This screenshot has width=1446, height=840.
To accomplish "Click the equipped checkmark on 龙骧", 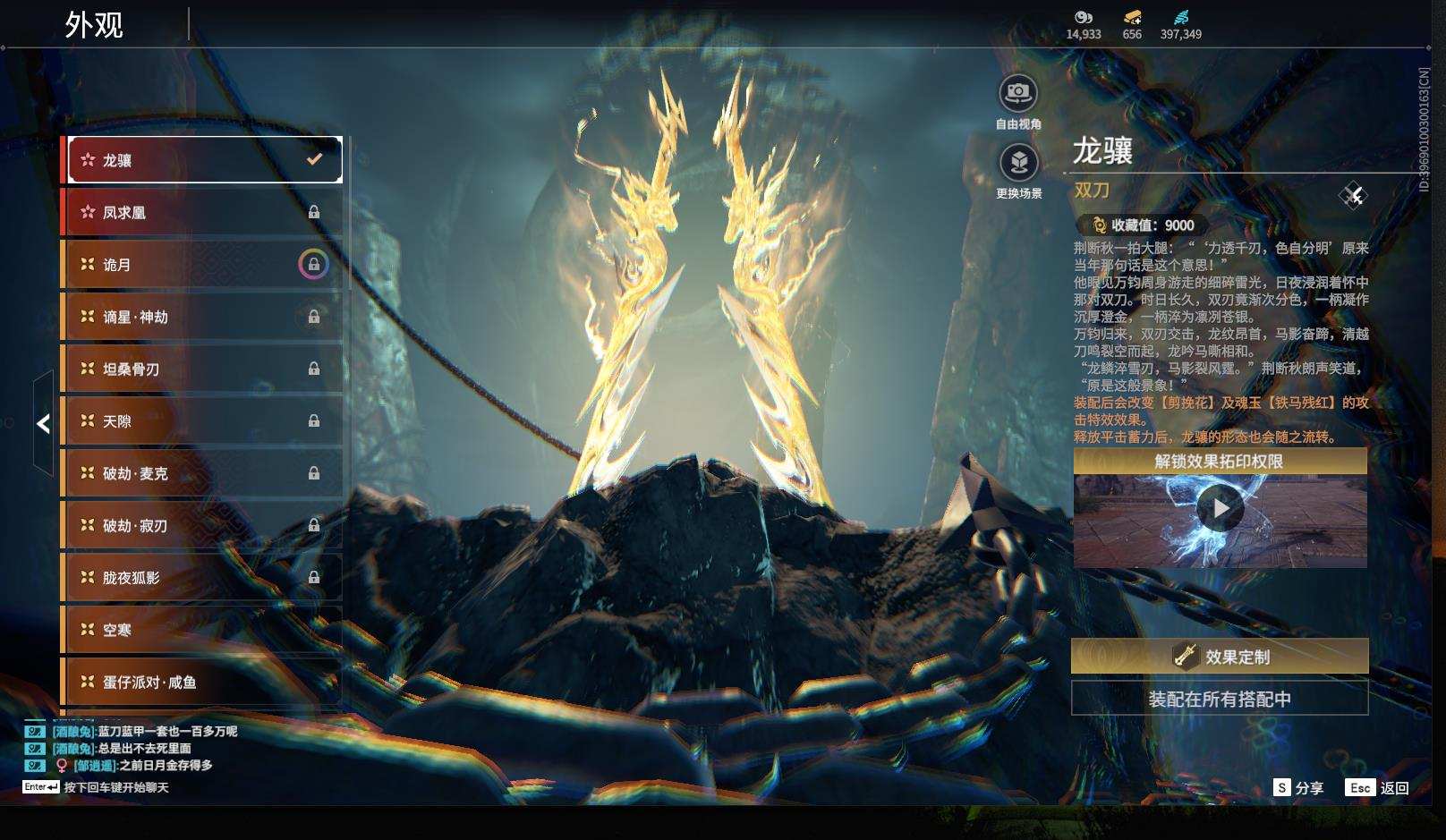I will pos(314,159).
